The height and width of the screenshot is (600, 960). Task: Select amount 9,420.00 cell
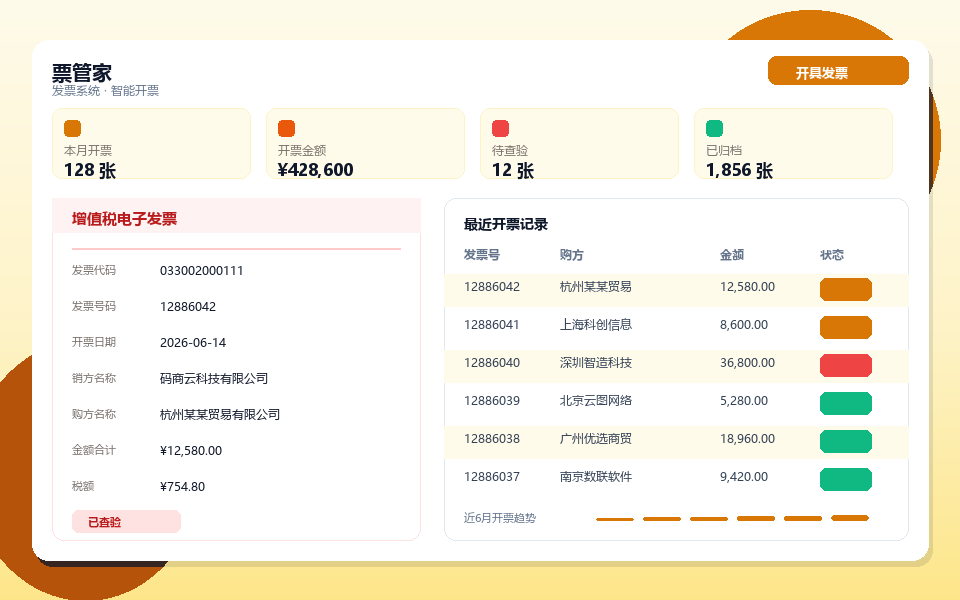pyautogui.click(x=744, y=477)
